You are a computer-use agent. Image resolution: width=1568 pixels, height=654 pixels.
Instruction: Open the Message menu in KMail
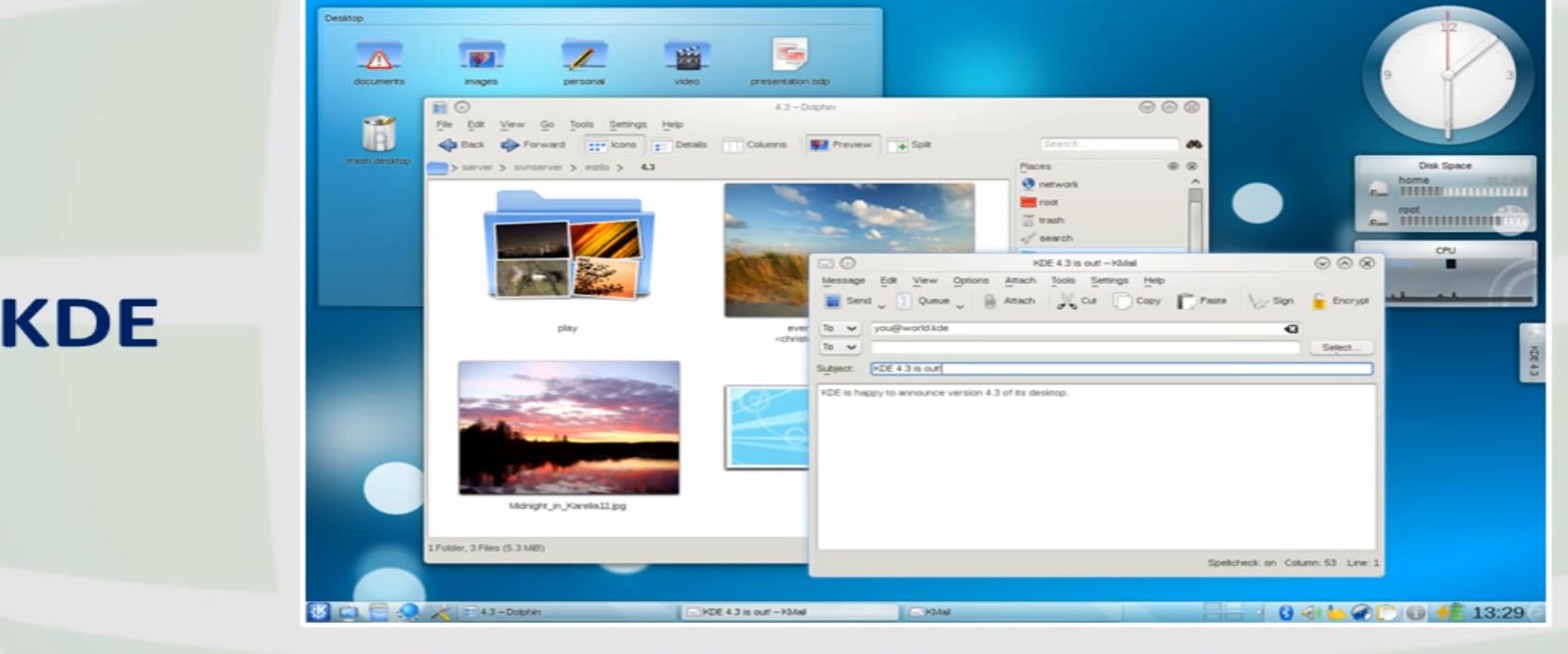click(x=843, y=280)
